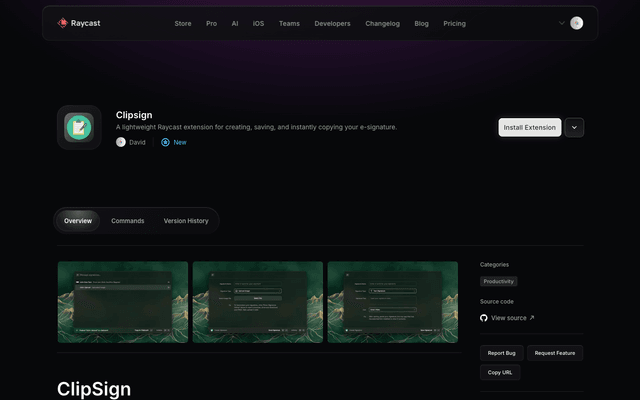Viewport: 640px width, 400px height.
Task: Open the third screenshot thumbnail
Action: (x=393, y=302)
